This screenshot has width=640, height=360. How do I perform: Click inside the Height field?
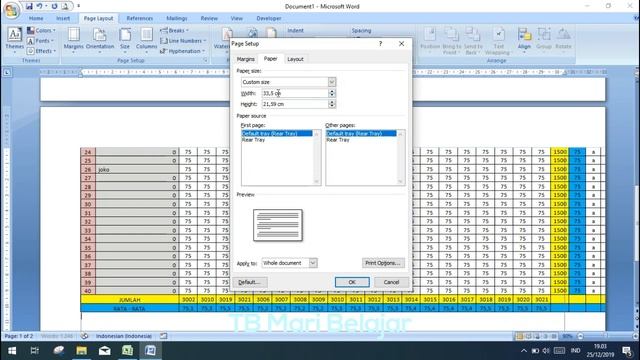[295, 104]
